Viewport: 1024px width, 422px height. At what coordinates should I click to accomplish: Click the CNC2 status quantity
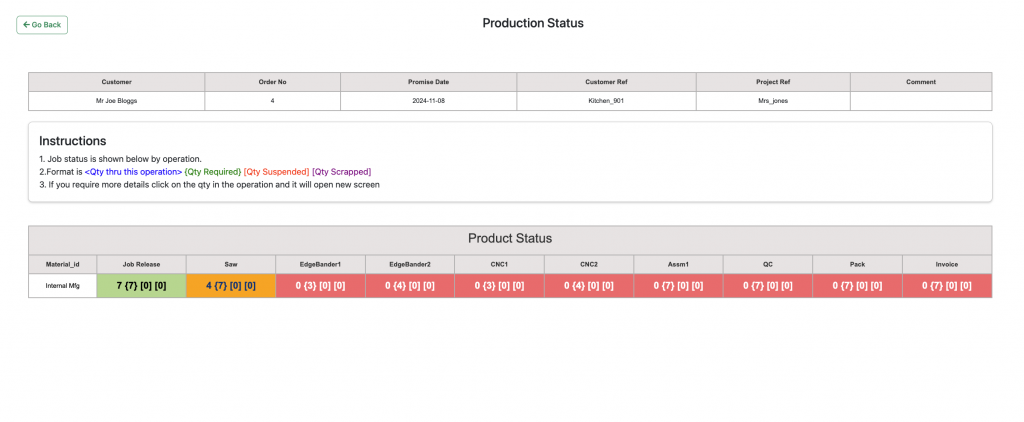click(x=589, y=285)
